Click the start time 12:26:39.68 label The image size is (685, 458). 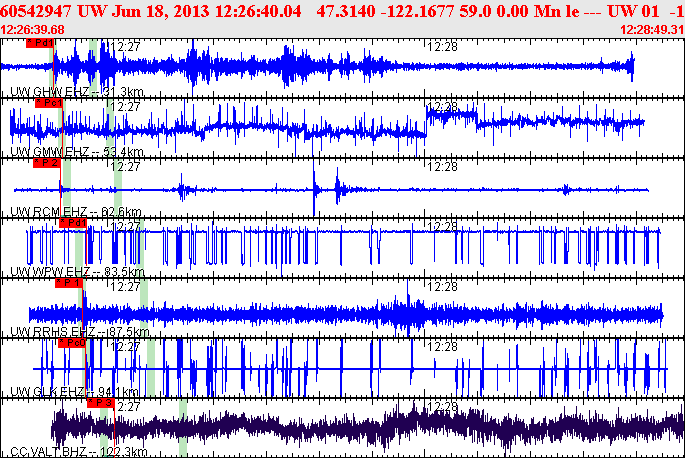click(x=33, y=30)
